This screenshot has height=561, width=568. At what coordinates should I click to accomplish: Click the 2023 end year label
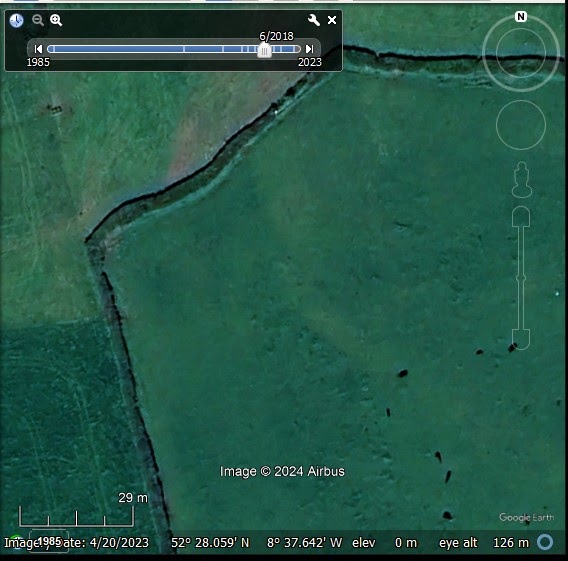point(310,62)
